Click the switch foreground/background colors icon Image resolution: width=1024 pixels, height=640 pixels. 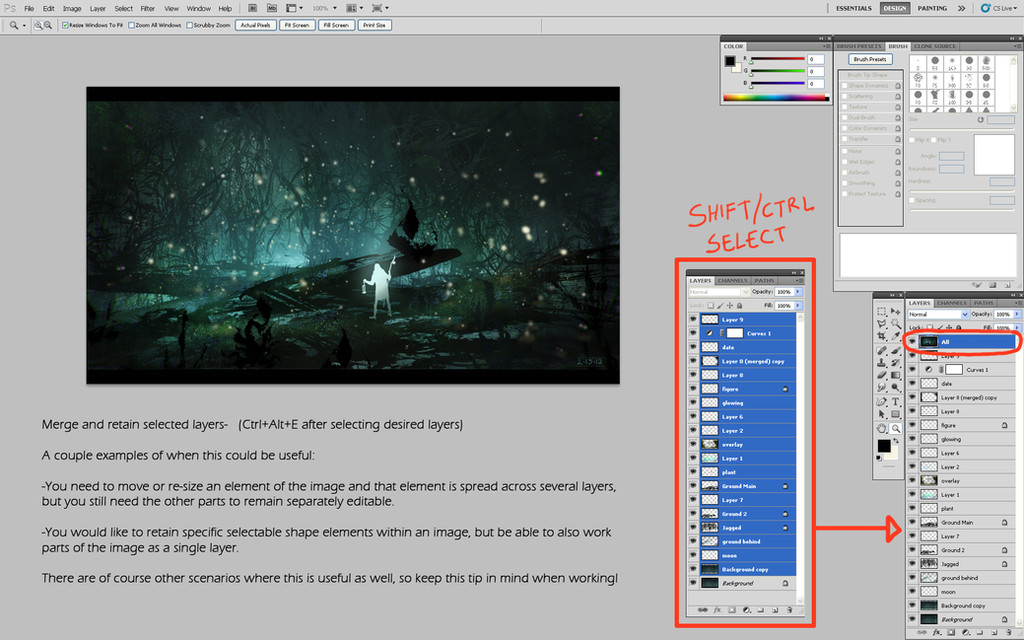[896, 441]
